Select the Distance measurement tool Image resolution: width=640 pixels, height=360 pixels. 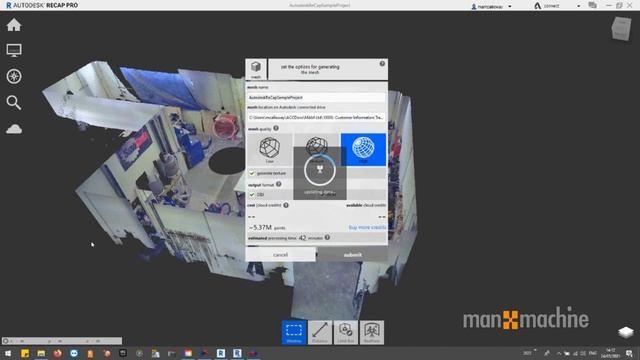[320, 332]
